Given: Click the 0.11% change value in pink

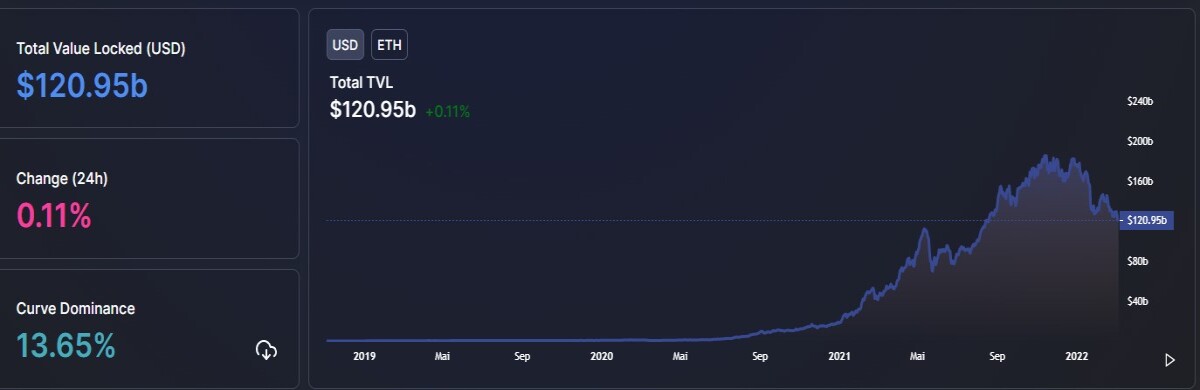Looking at the screenshot, I should pyautogui.click(x=54, y=215).
